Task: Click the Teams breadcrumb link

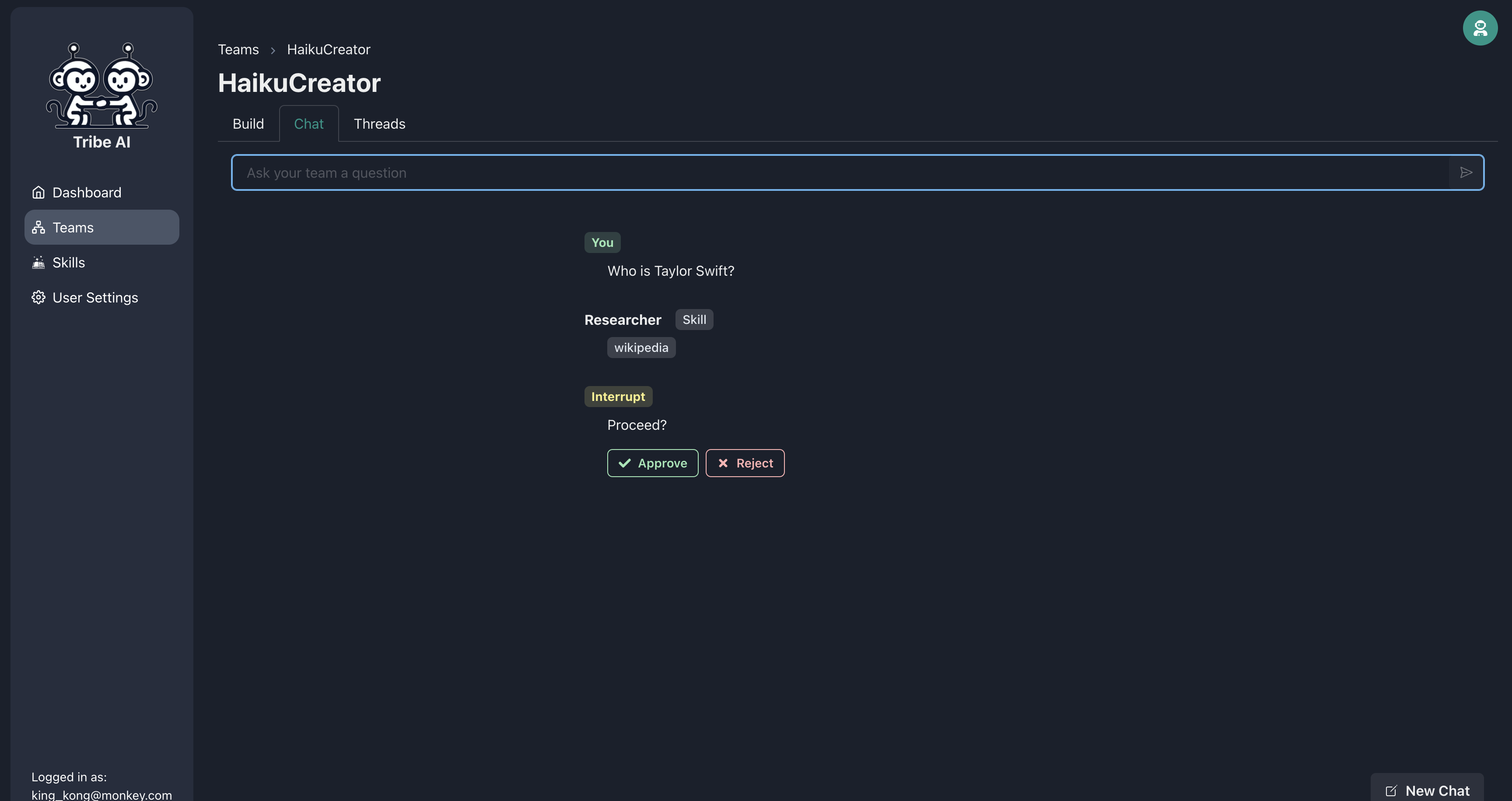Action: (238, 49)
